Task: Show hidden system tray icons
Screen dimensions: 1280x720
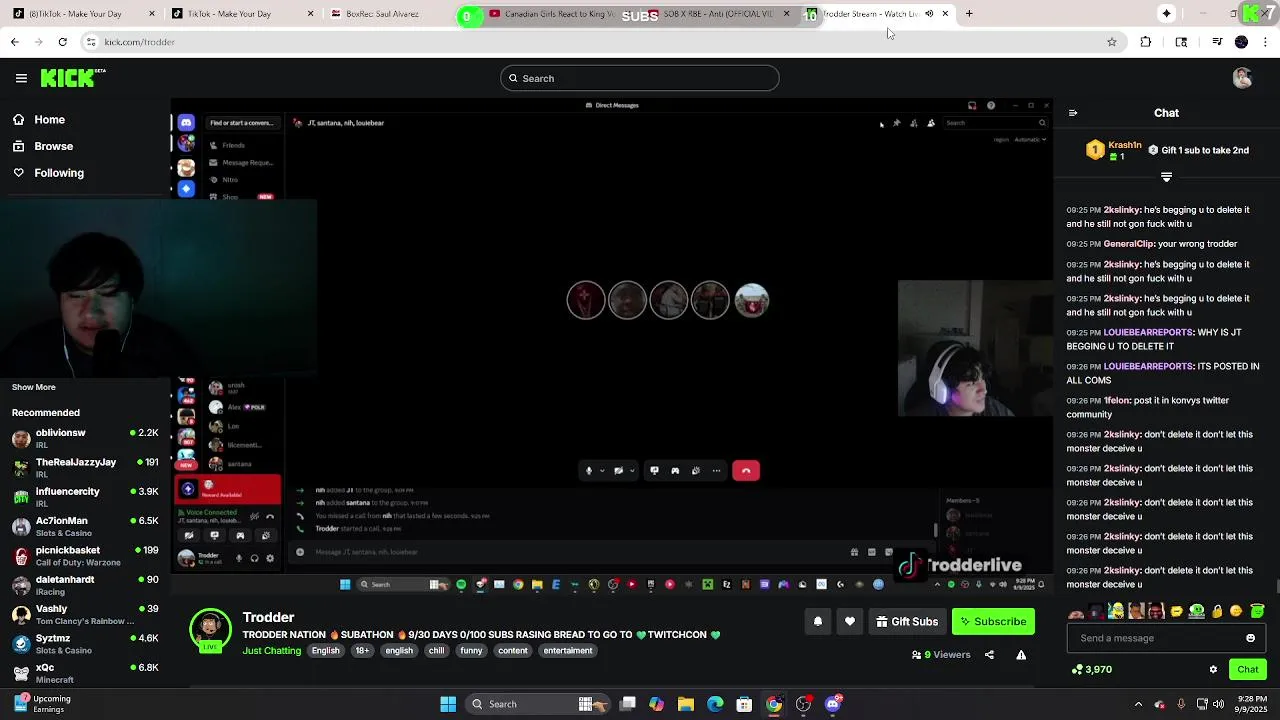Action: click(x=1138, y=704)
